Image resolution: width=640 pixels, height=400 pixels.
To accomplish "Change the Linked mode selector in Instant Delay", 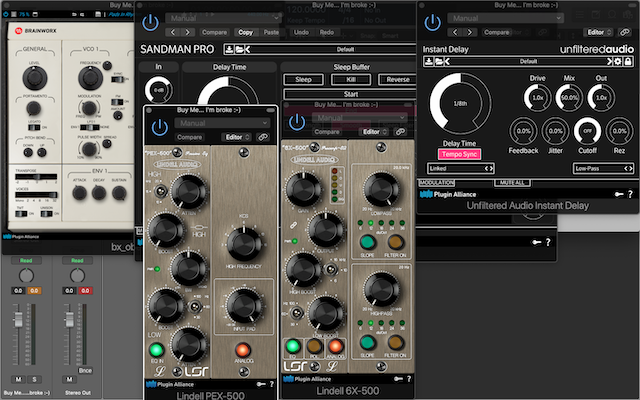I will [460, 168].
